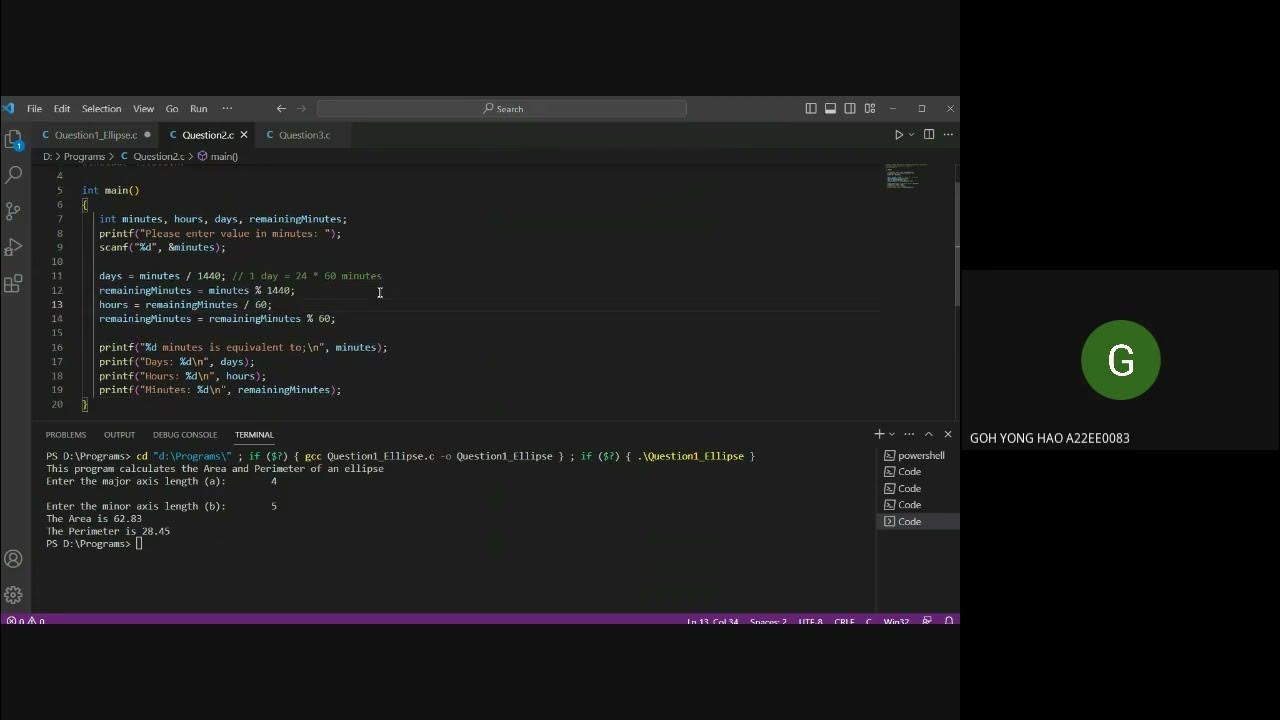Go forward with the navigation arrow
1280x720 pixels.
click(x=302, y=108)
